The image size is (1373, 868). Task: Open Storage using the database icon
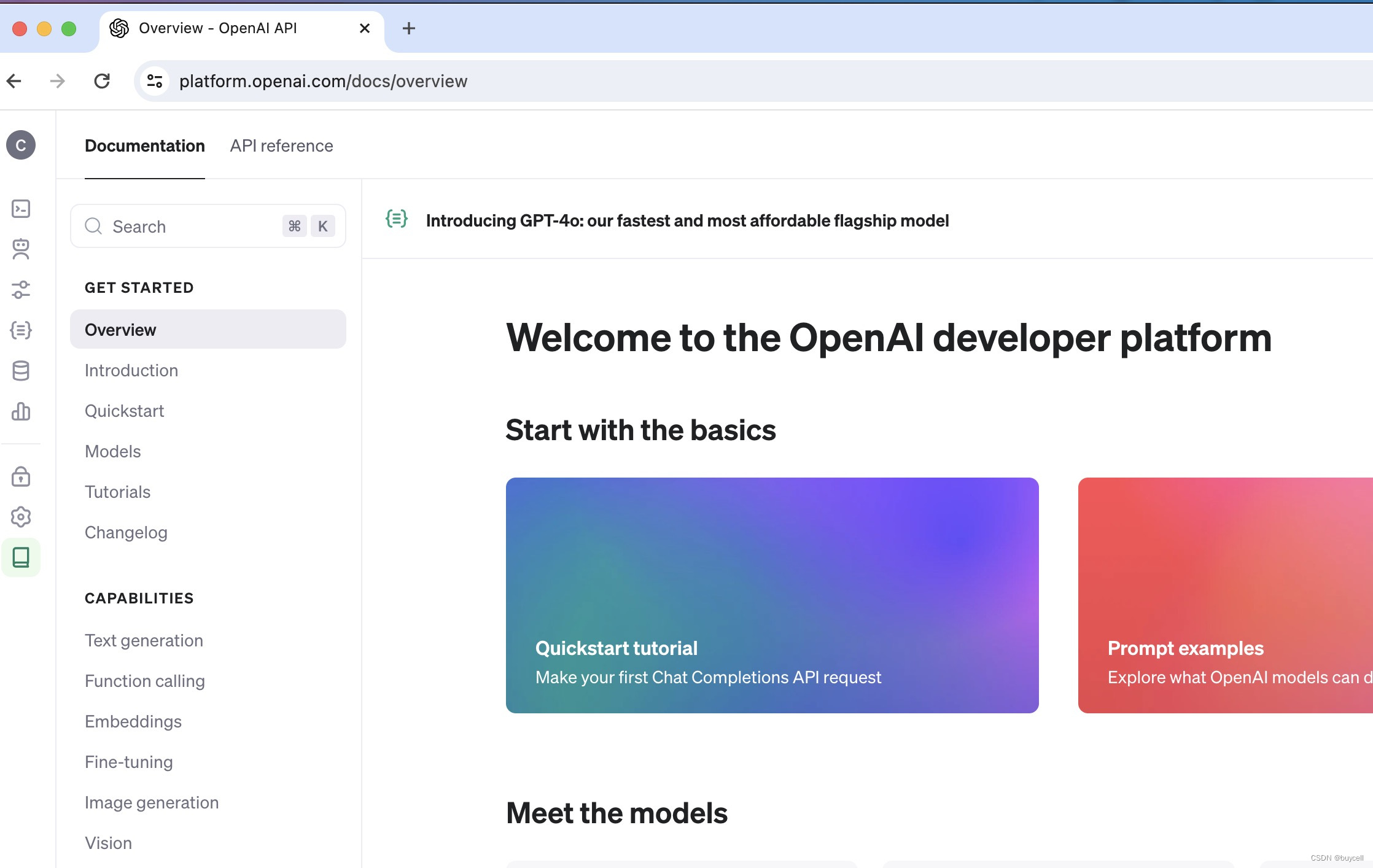pyautogui.click(x=21, y=370)
